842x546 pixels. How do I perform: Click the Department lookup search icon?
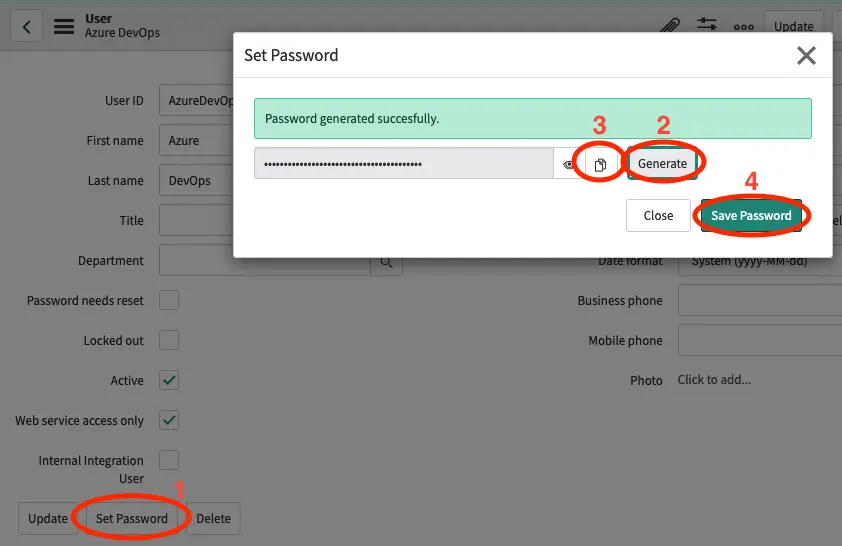pyautogui.click(x=386, y=262)
